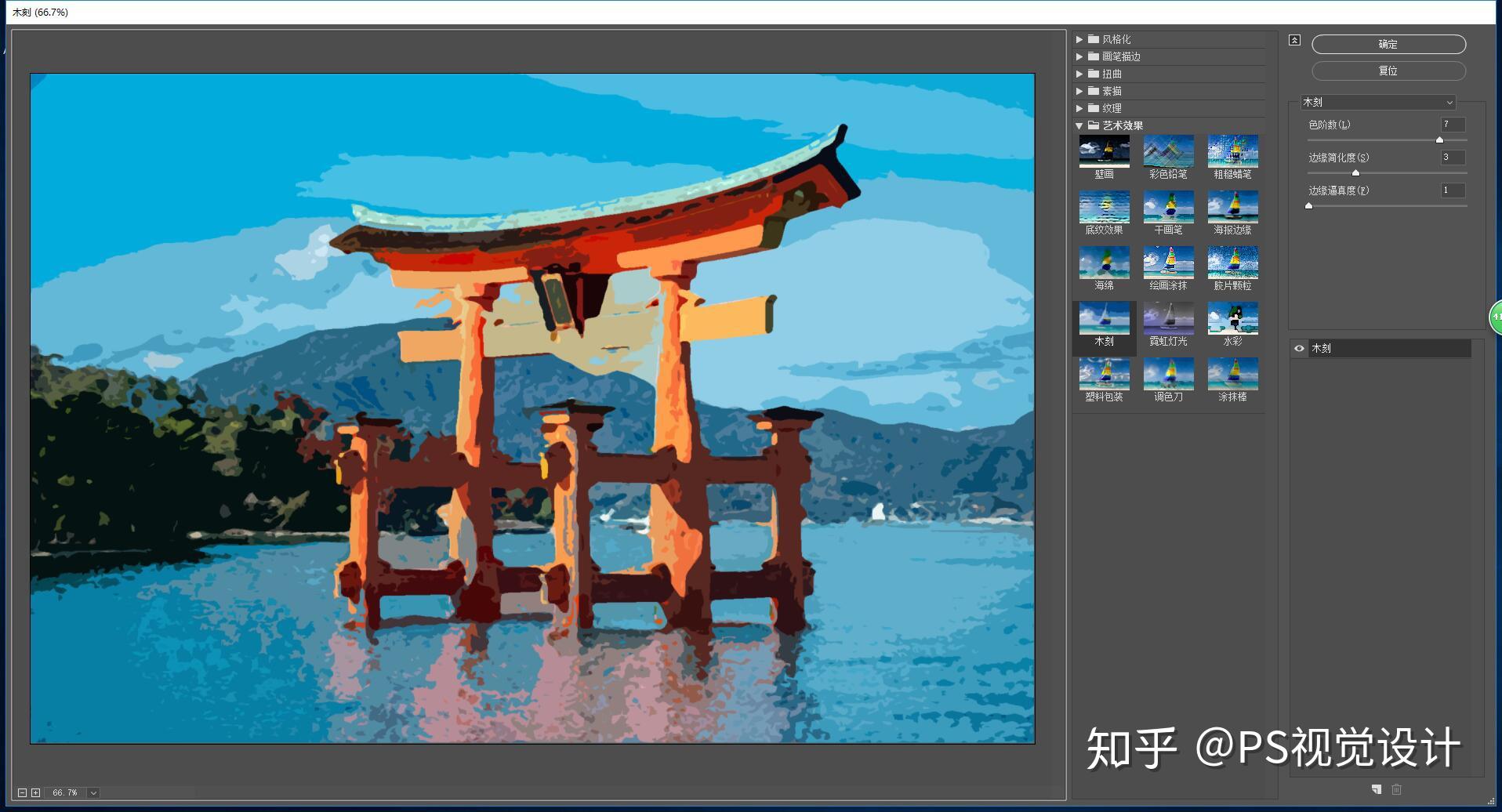Click the 边缘逼真度 slider handle
1502x812 pixels.
coord(1308,205)
